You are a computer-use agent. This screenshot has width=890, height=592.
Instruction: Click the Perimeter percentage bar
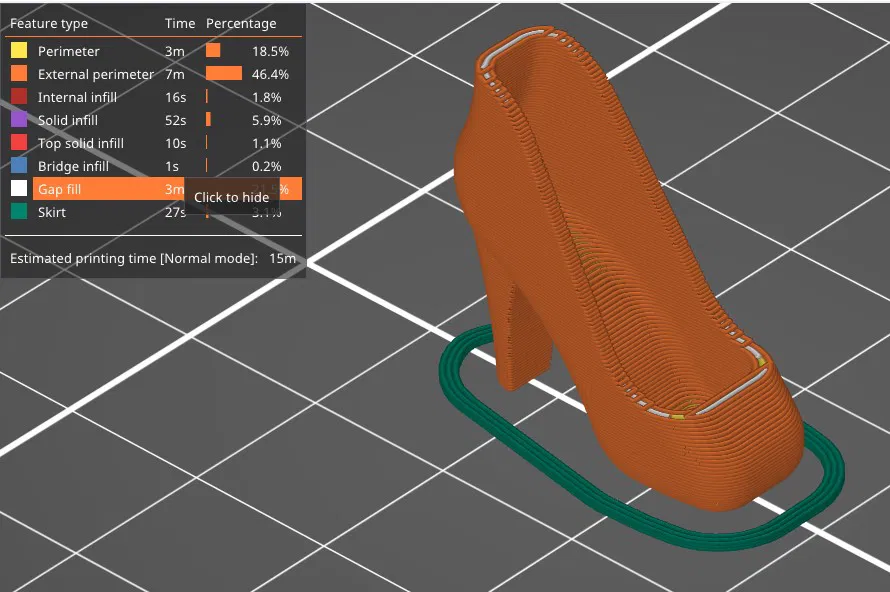click(x=213, y=50)
